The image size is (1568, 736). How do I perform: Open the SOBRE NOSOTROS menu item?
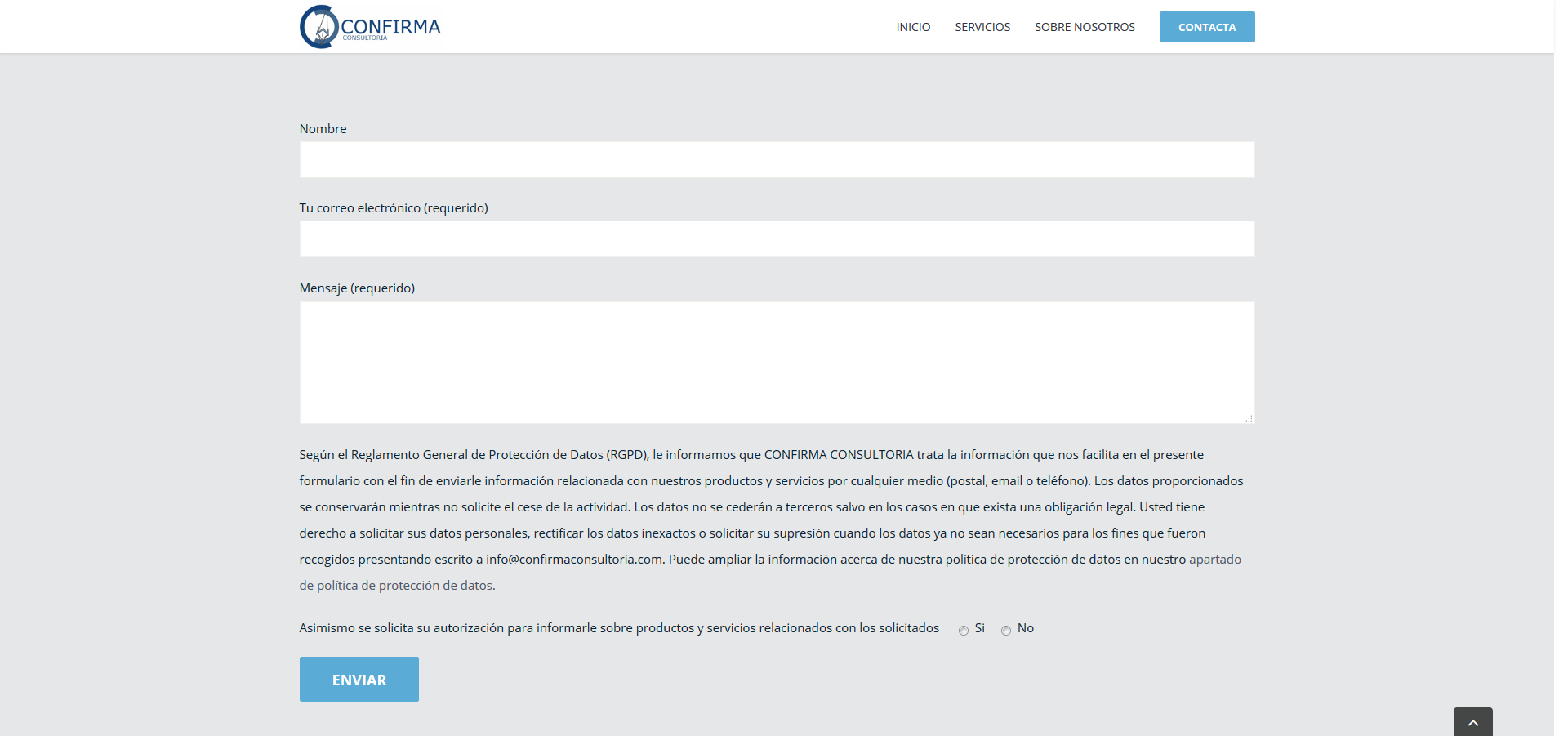1085,27
